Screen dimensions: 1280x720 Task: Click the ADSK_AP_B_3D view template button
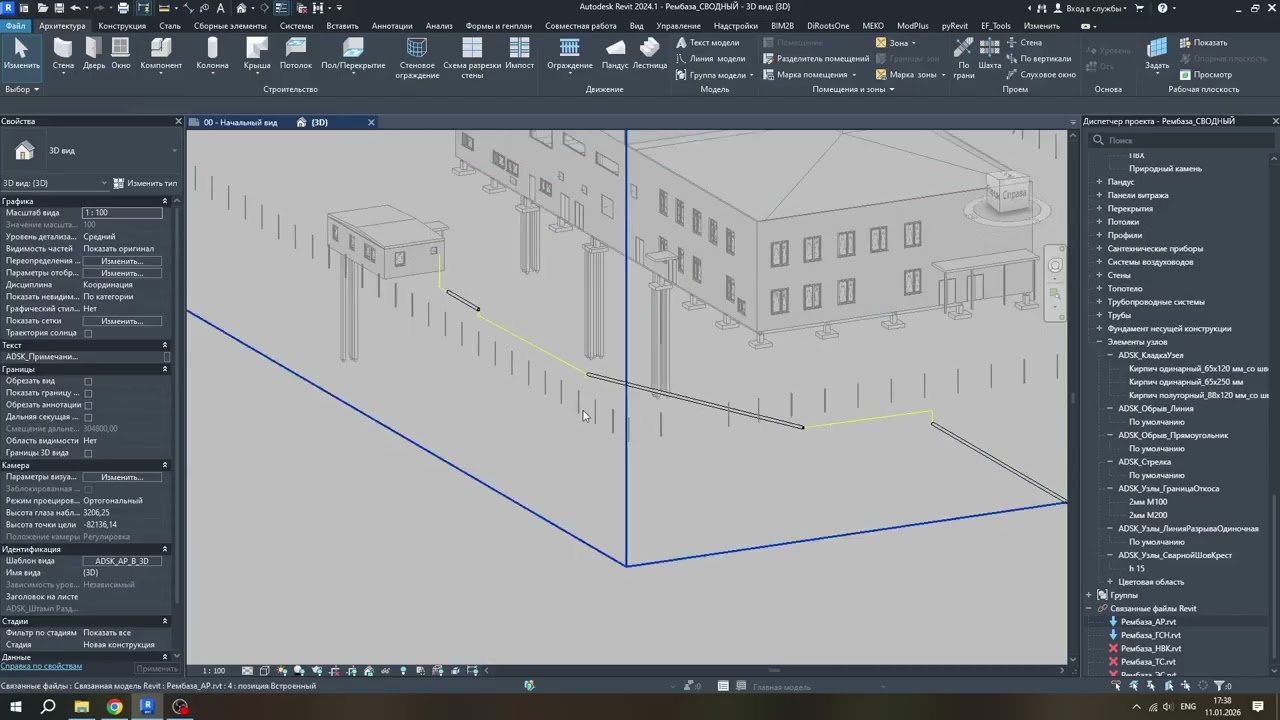coord(122,561)
